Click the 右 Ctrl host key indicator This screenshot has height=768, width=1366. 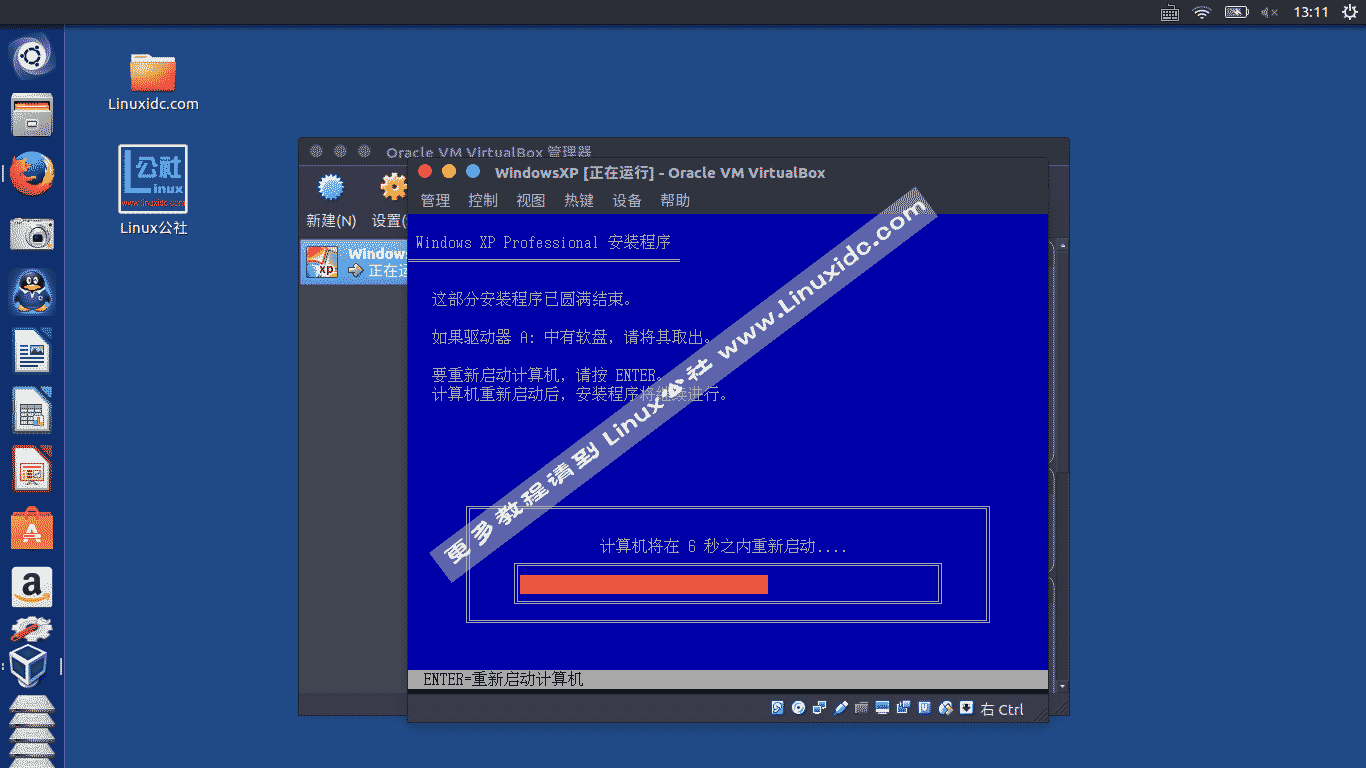[1002, 709]
